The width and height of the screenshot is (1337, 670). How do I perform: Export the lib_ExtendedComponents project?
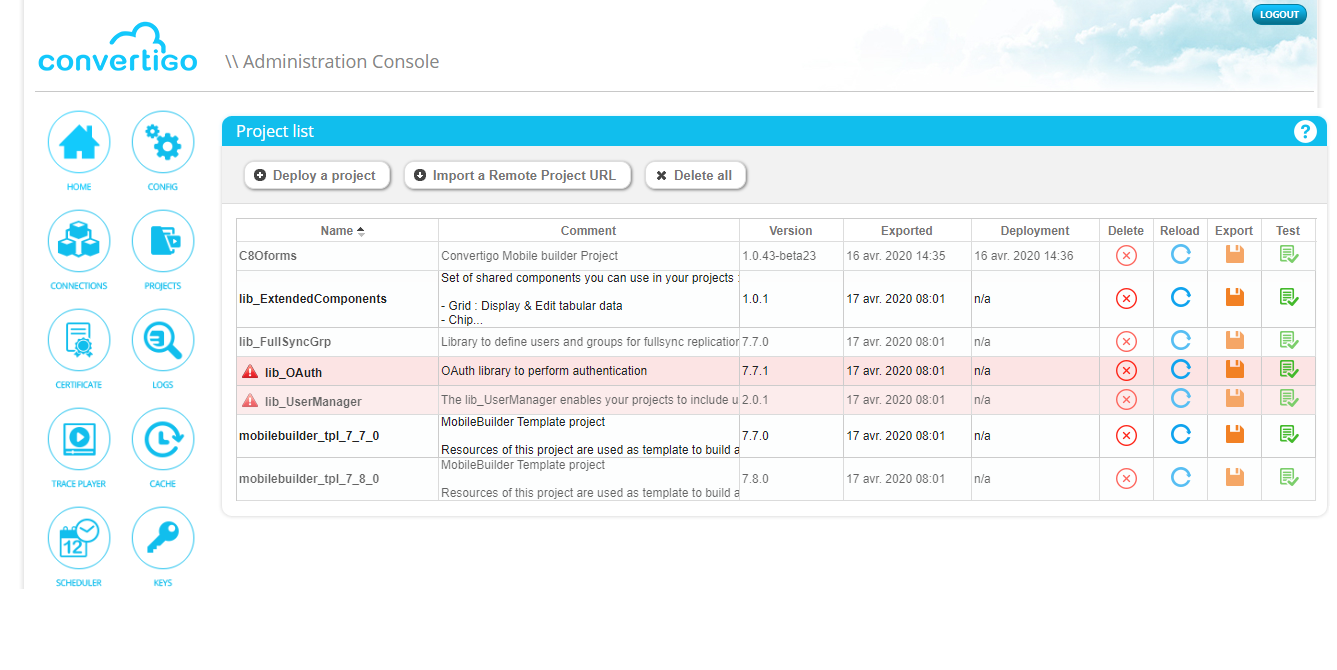(x=1234, y=298)
